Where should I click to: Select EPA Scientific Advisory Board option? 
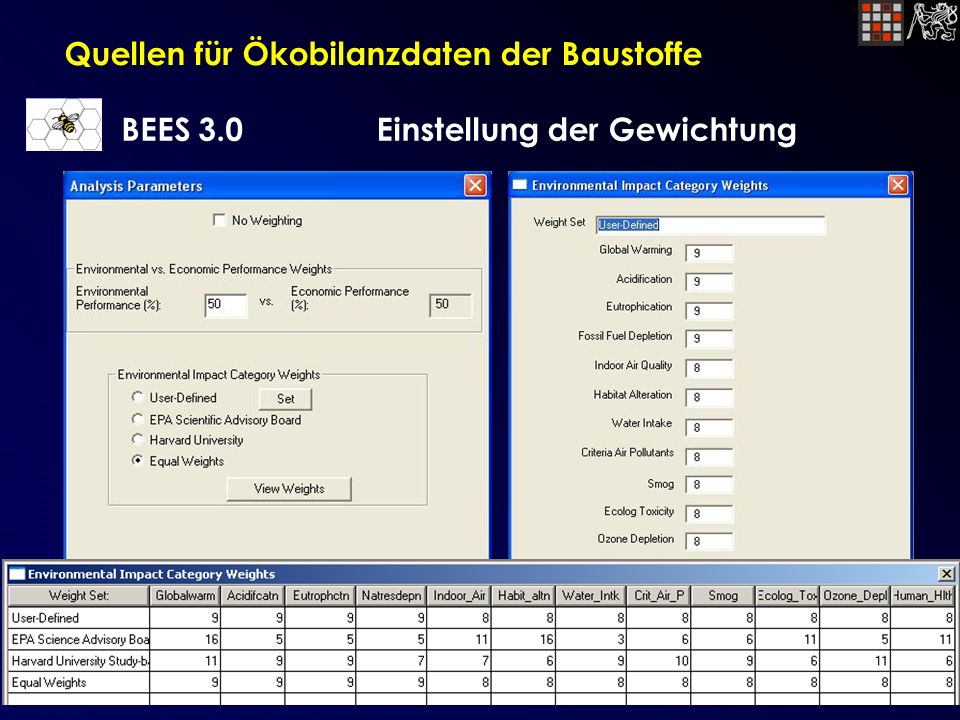point(138,419)
